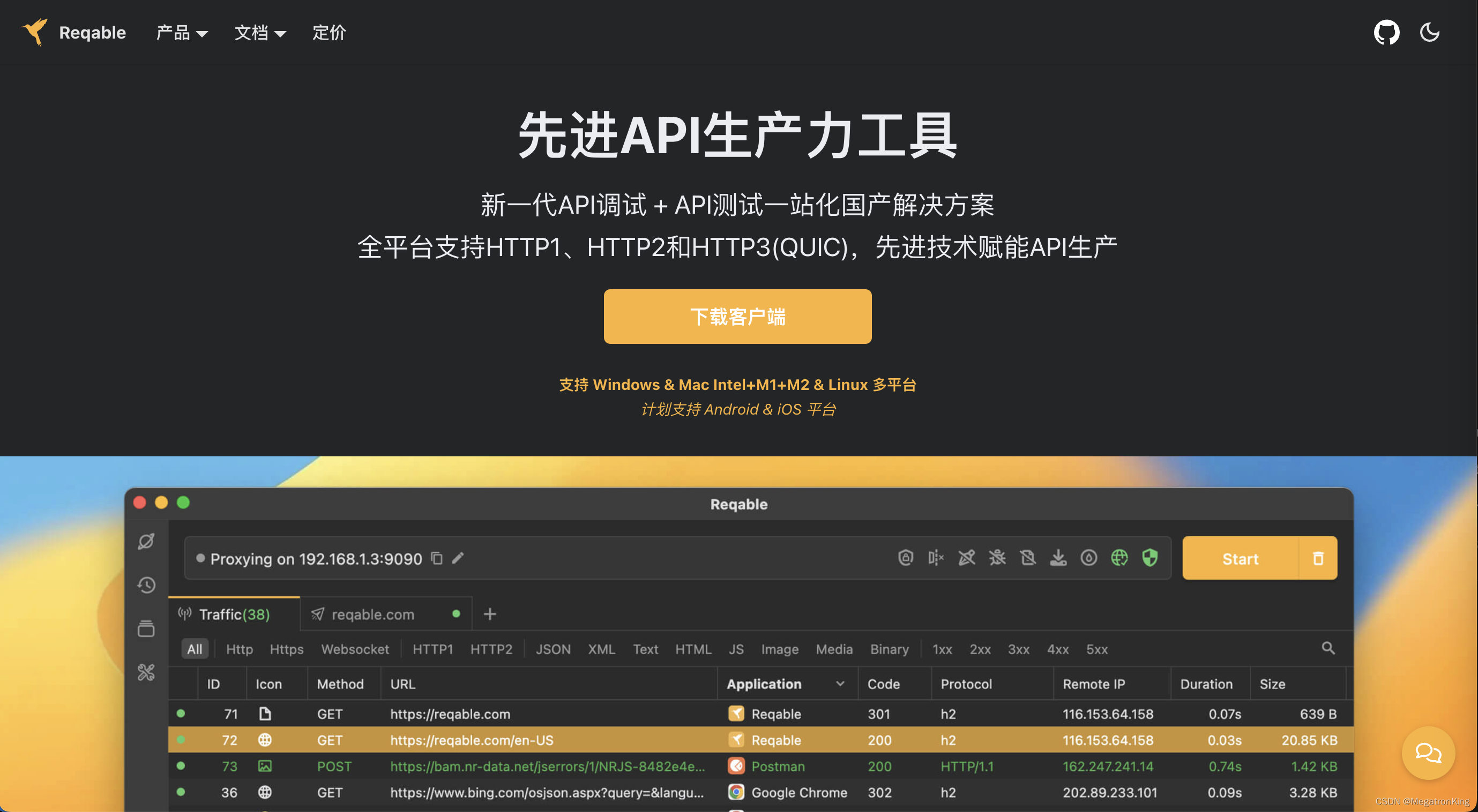Filter traffic by JSON
This screenshot has width=1478, height=812.
tap(553, 649)
